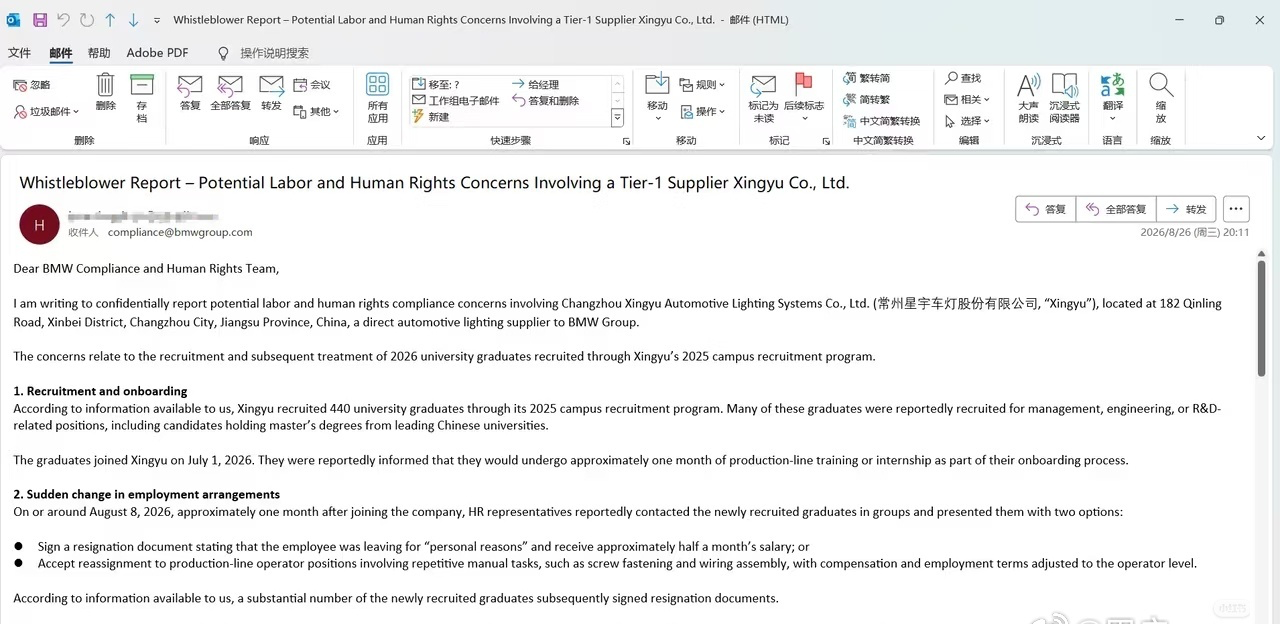Screen dimensions: 1280x624
Task: Go to previous item with up arrow
Action: click(x=110, y=20)
